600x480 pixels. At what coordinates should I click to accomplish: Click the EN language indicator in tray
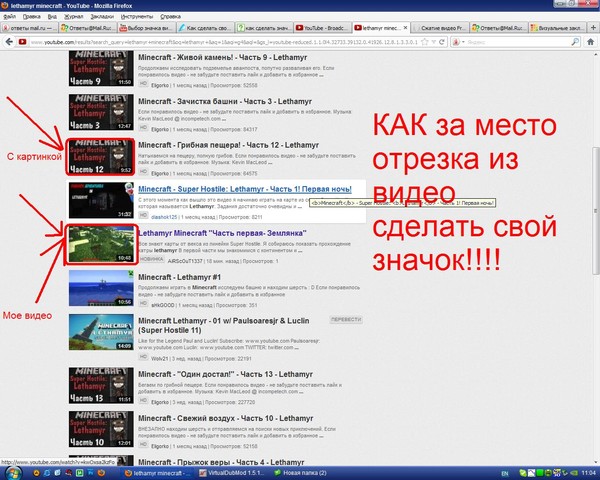coord(505,473)
